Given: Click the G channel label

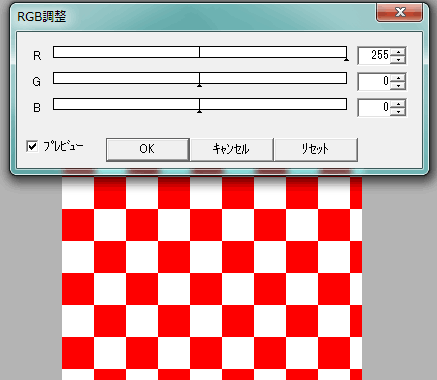Looking at the screenshot, I should click(37, 81).
